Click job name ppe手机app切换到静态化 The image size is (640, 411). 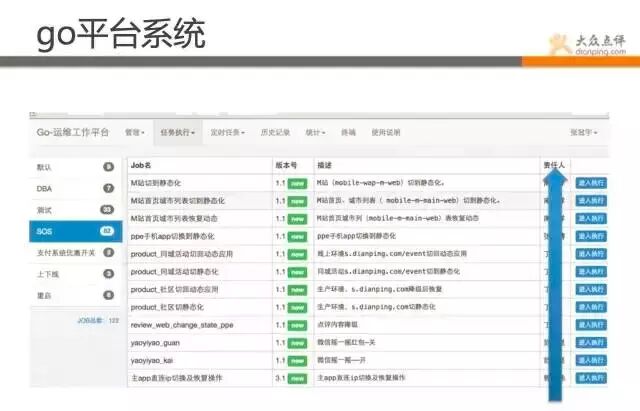coord(172,236)
